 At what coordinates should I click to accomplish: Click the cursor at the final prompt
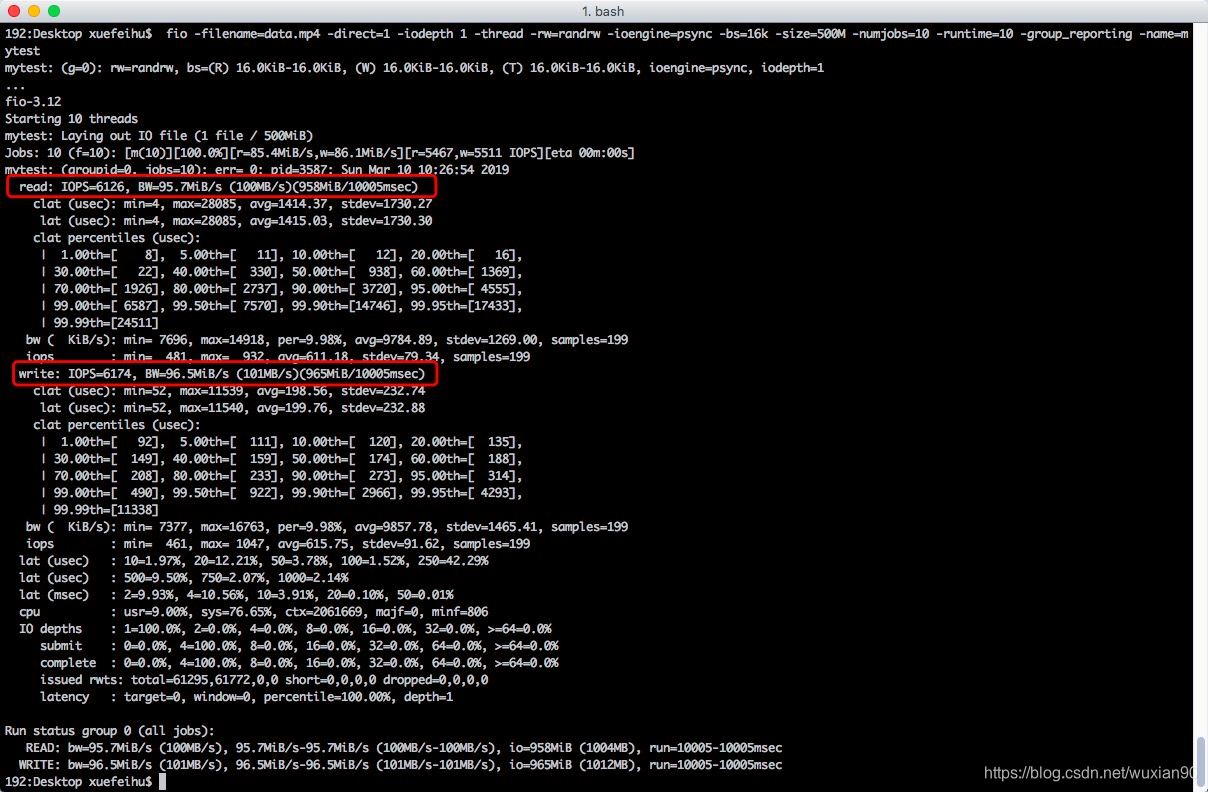point(161,782)
